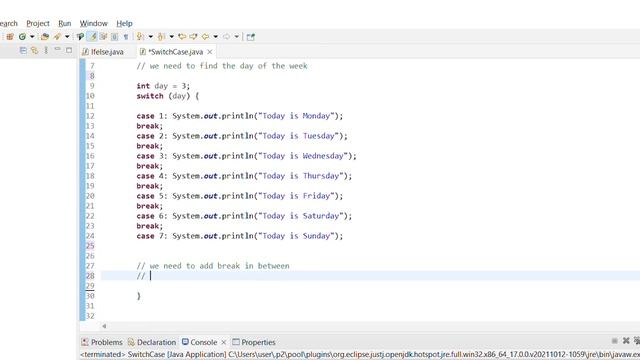Click the 'break;' statement on line 13
Screen dimensions: 640x360
(150, 126)
